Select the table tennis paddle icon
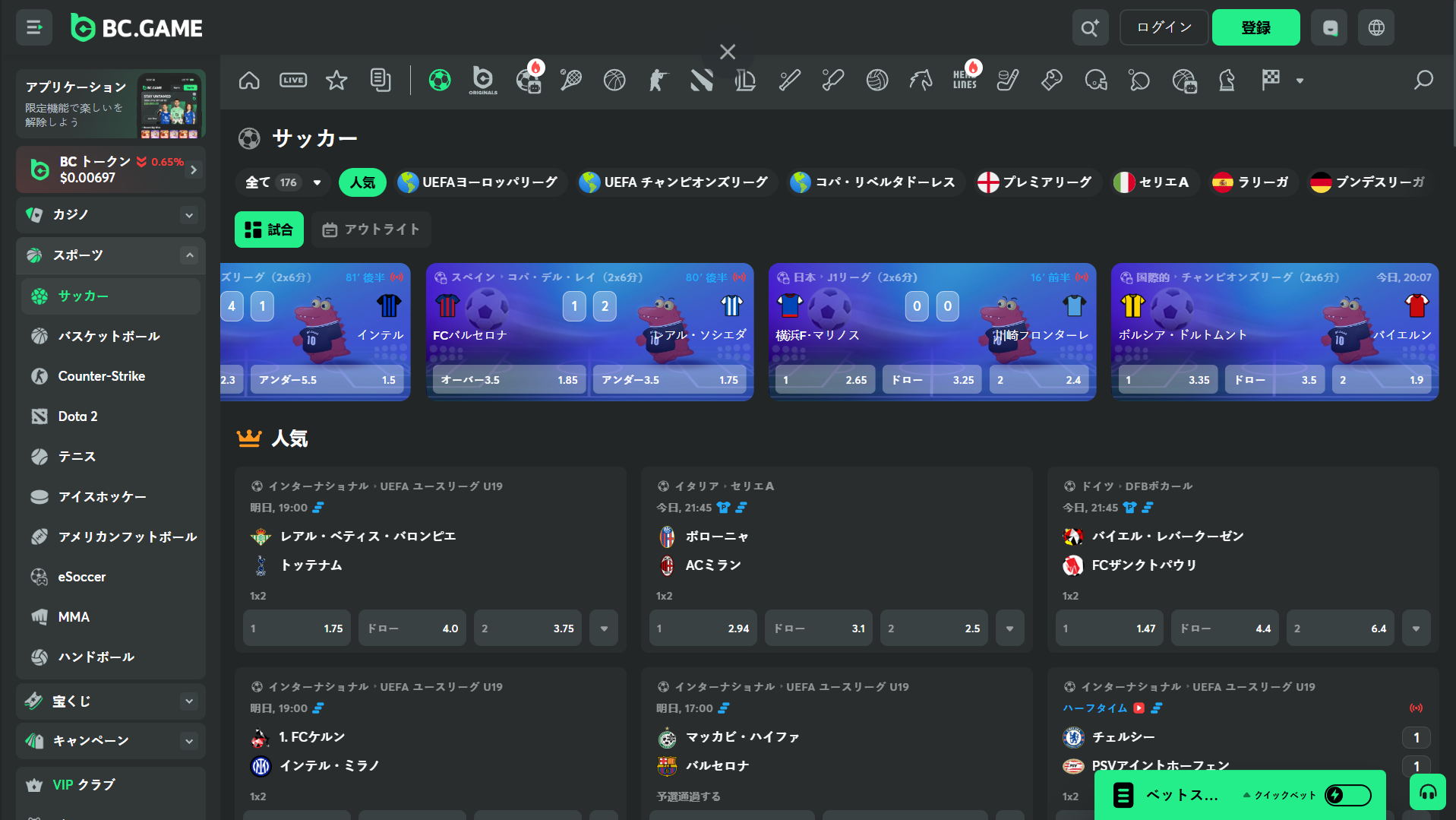The image size is (1456, 820). (1139, 80)
